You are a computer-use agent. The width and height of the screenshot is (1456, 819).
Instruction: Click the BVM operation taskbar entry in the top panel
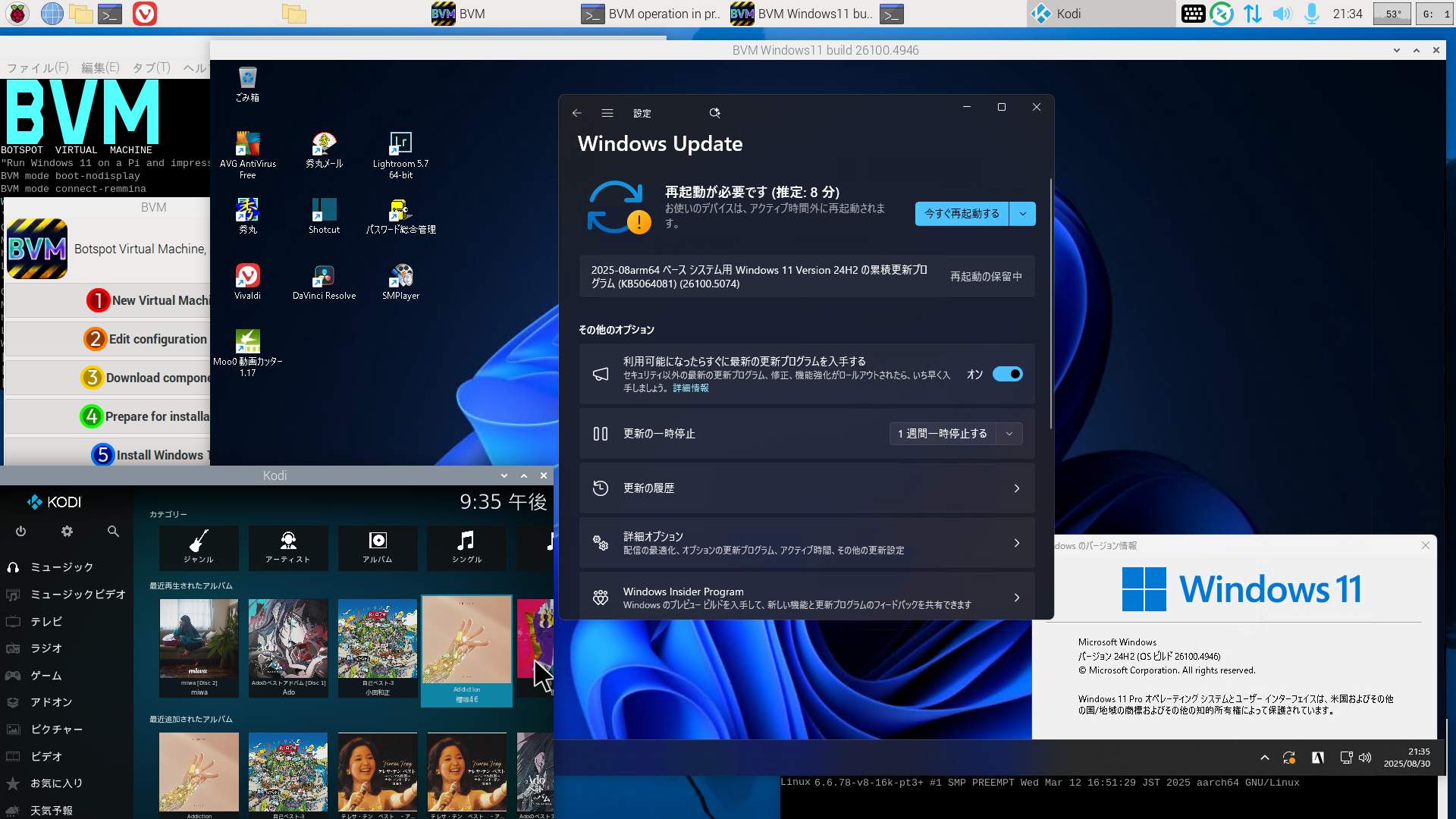[x=651, y=14]
